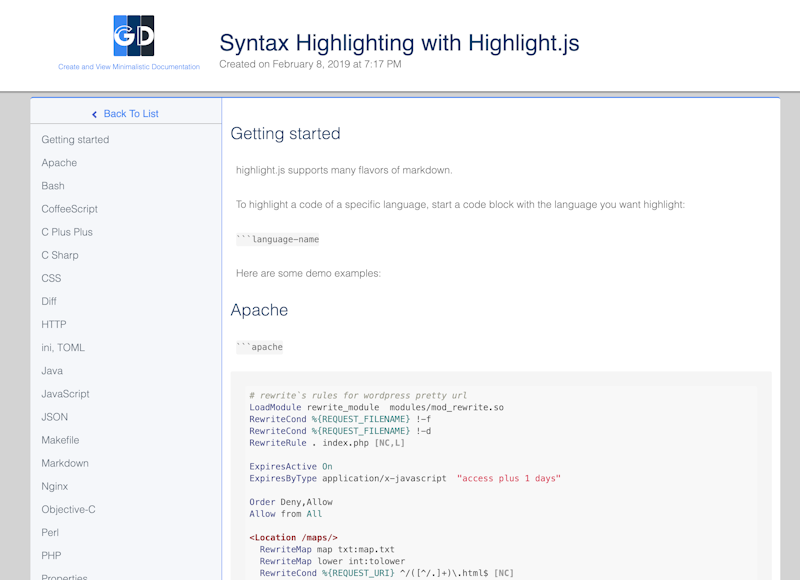Select Makefile in sidebar
The width and height of the screenshot is (800, 580).
60,440
